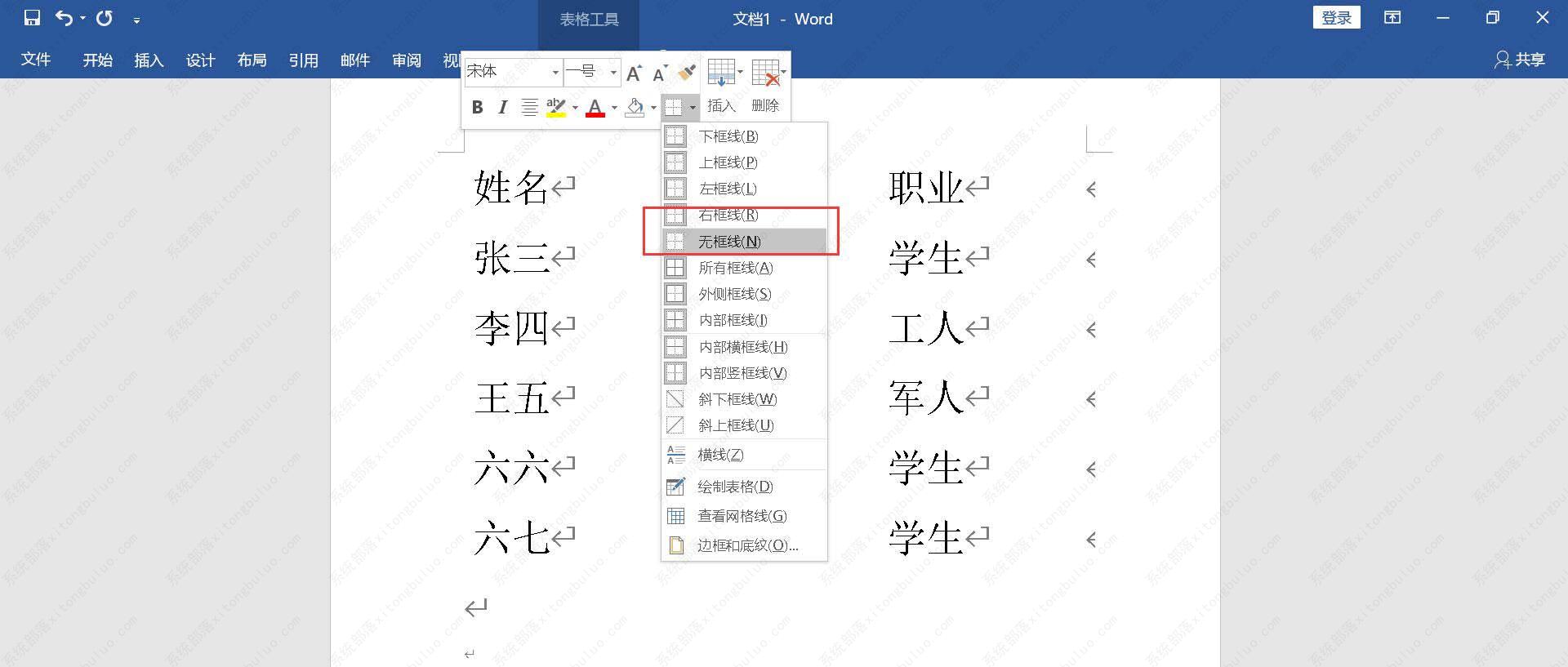This screenshot has width=1568, height=667.
Task: Click the 登录 sign-in button
Action: click(x=1336, y=18)
